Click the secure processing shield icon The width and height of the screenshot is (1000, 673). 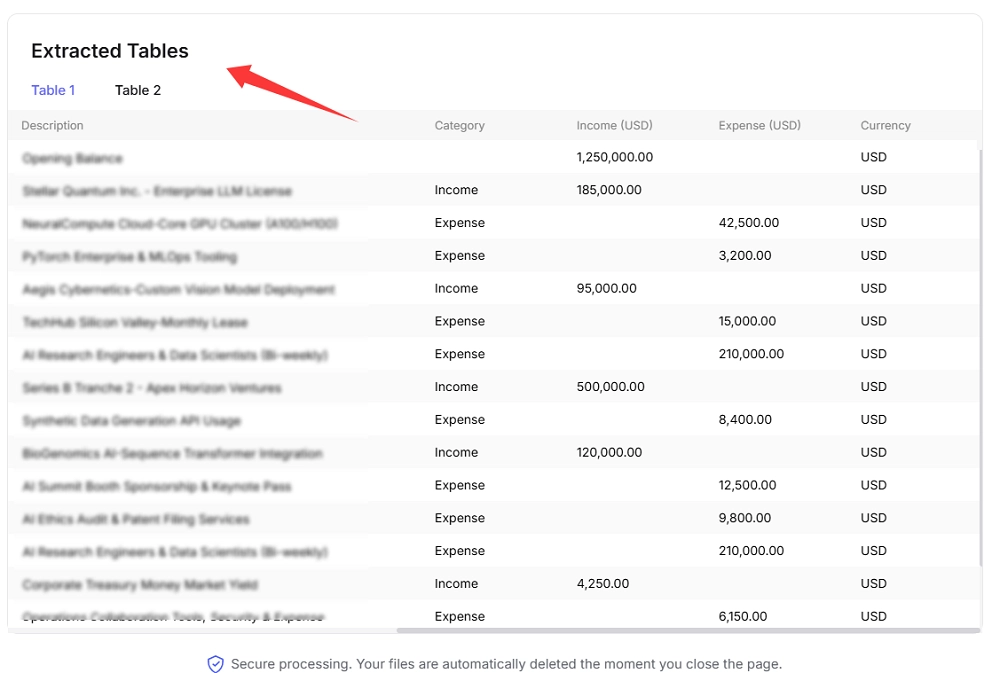(x=216, y=663)
